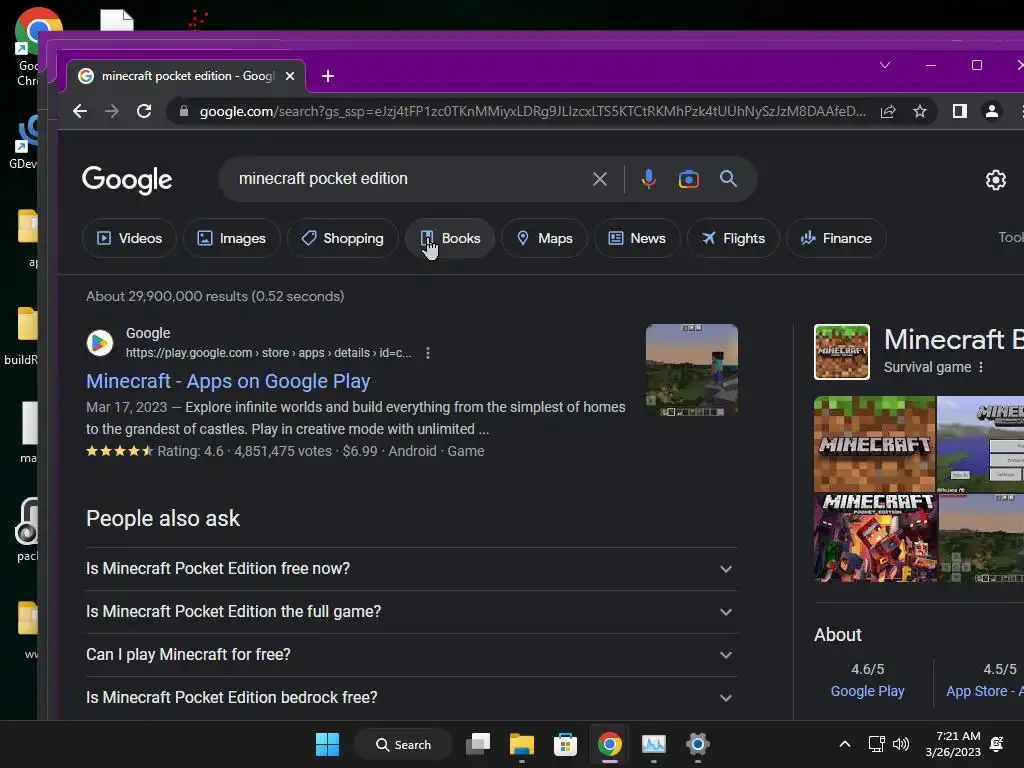Open Google quick settings gear icon
The width and height of the screenshot is (1024, 768).
[995, 180]
